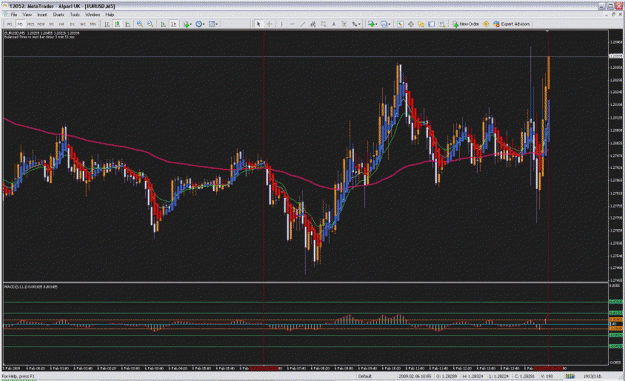Open the Strategy Tester panel

pos(442,24)
